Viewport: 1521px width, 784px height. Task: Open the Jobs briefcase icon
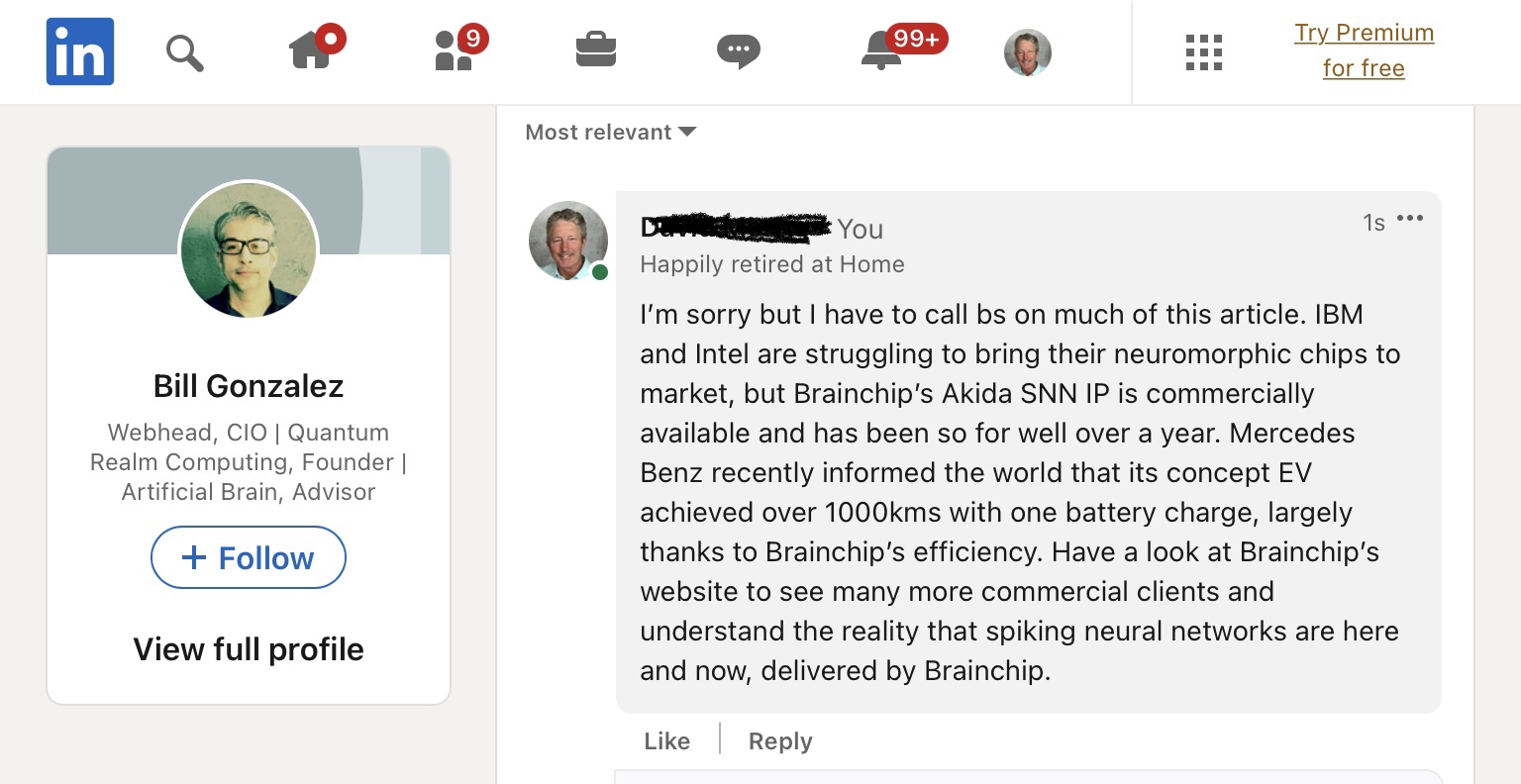coord(596,49)
